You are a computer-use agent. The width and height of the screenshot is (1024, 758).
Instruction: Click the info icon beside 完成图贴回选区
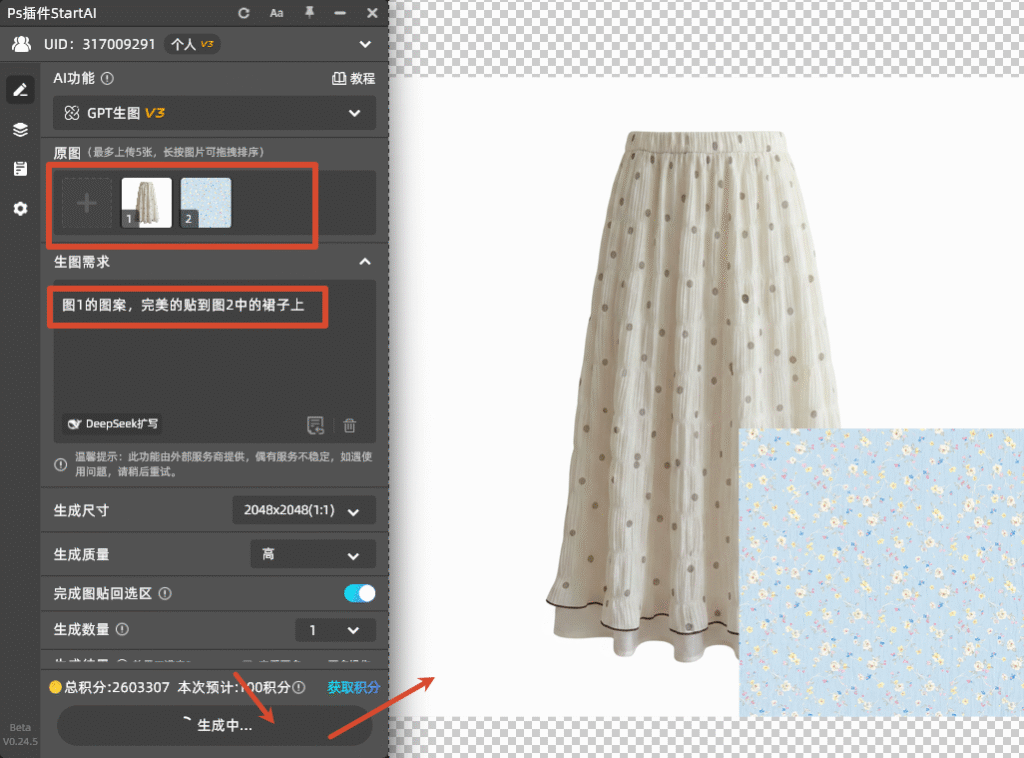[165, 593]
